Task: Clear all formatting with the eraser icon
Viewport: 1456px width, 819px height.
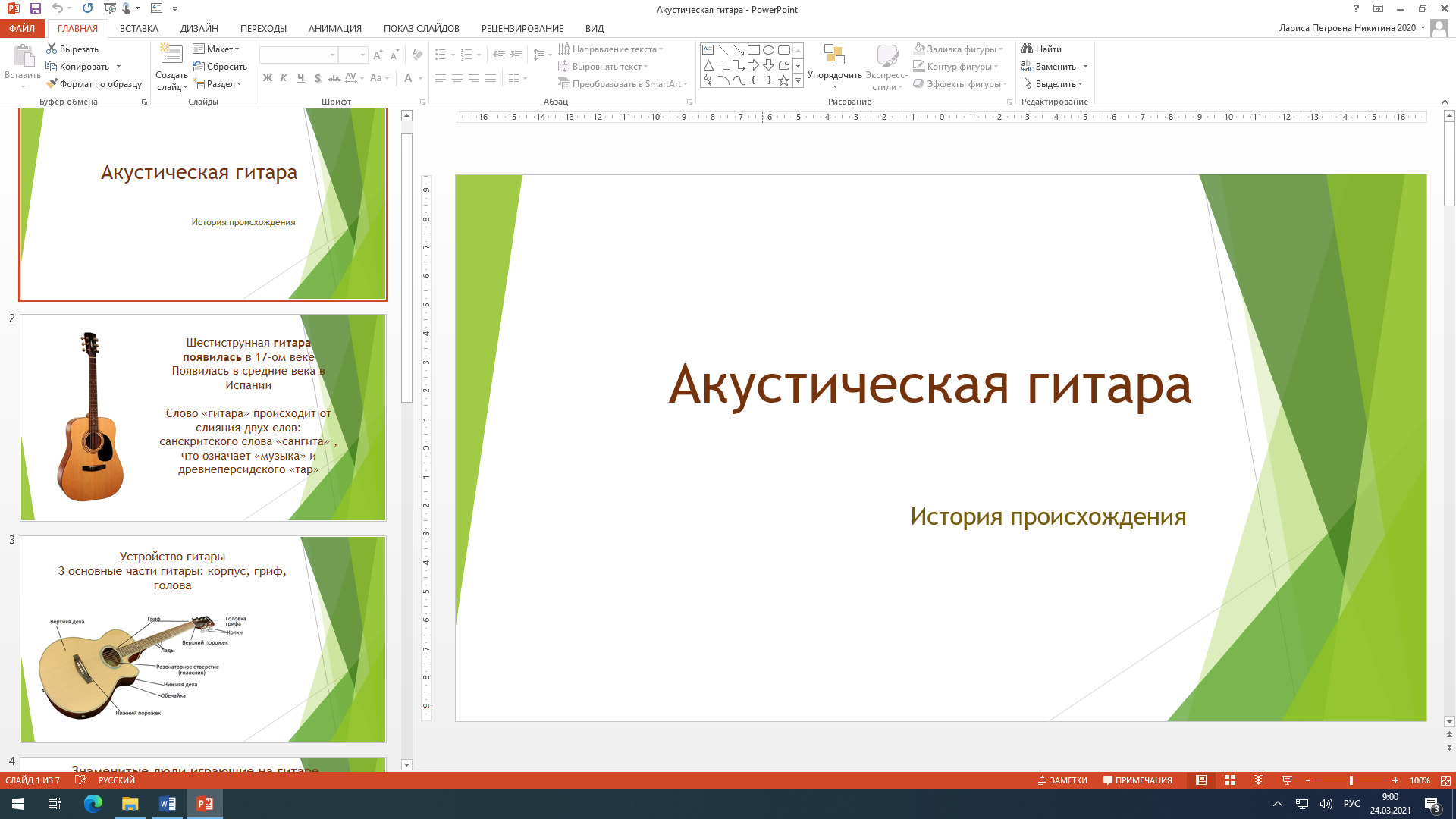Action: pyautogui.click(x=417, y=55)
